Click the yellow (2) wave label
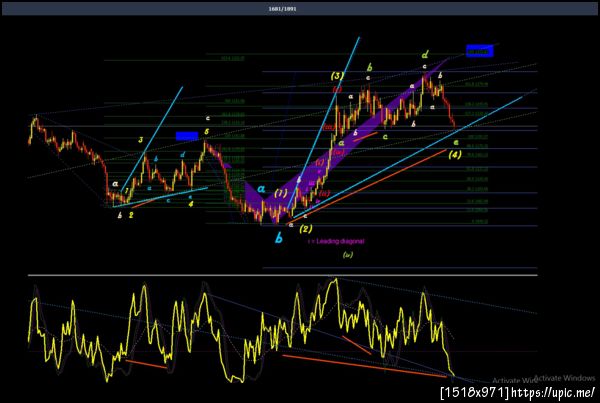The image size is (600, 403). click(x=306, y=229)
